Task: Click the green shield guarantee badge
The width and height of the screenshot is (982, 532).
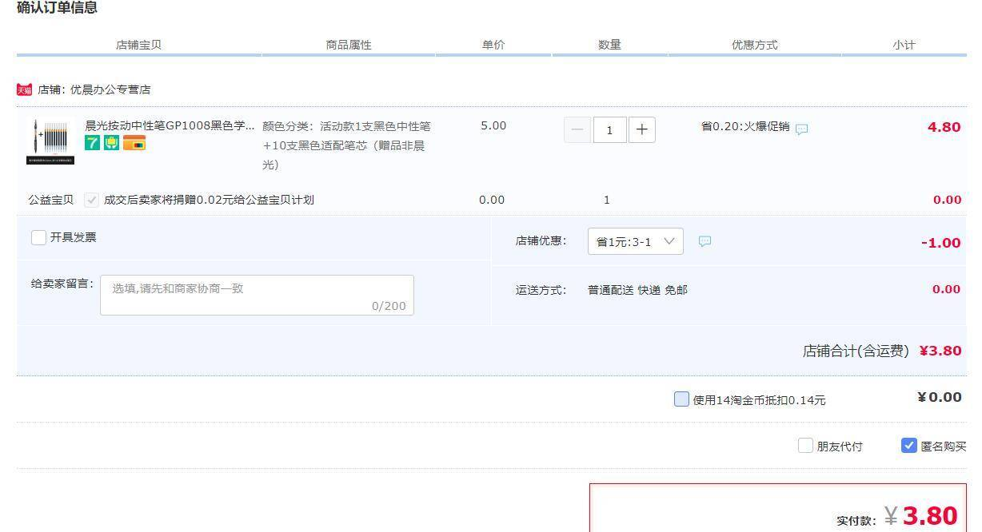Action: (x=111, y=144)
